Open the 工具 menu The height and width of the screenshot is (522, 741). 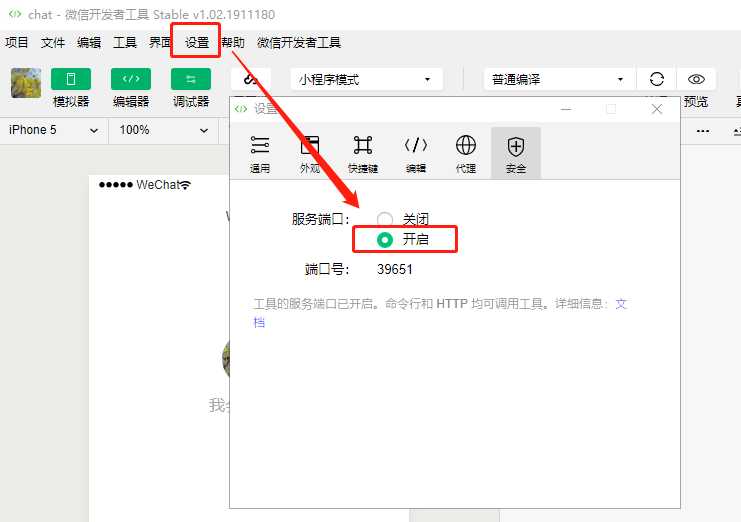[125, 43]
